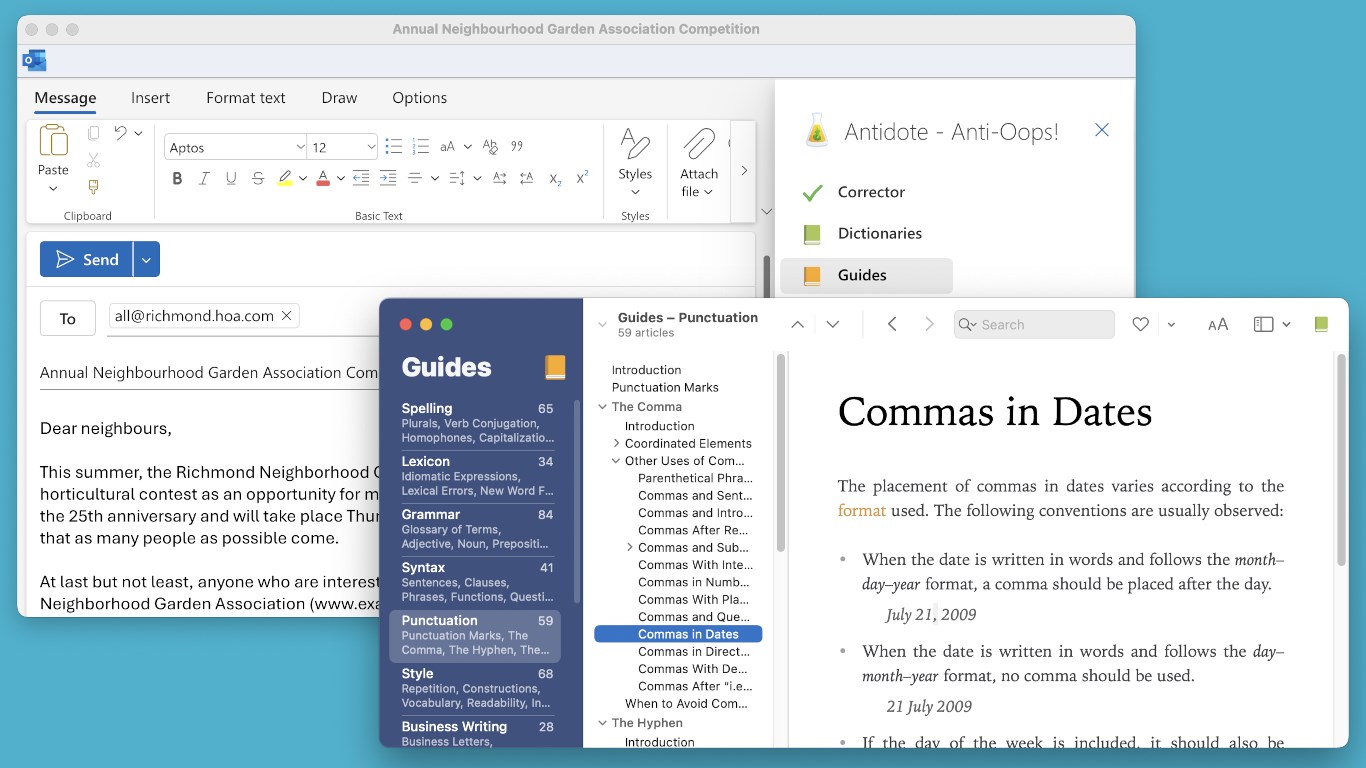This screenshot has height=768, width=1366.
Task: Click the Send button
Action: pyautogui.click(x=87, y=259)
